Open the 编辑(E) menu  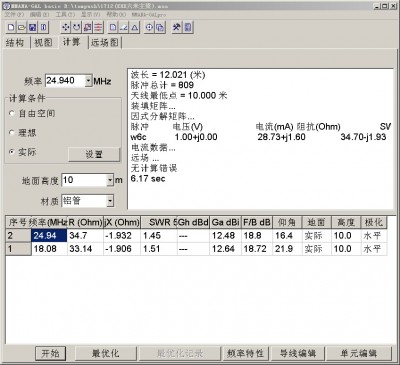point(39,15)
